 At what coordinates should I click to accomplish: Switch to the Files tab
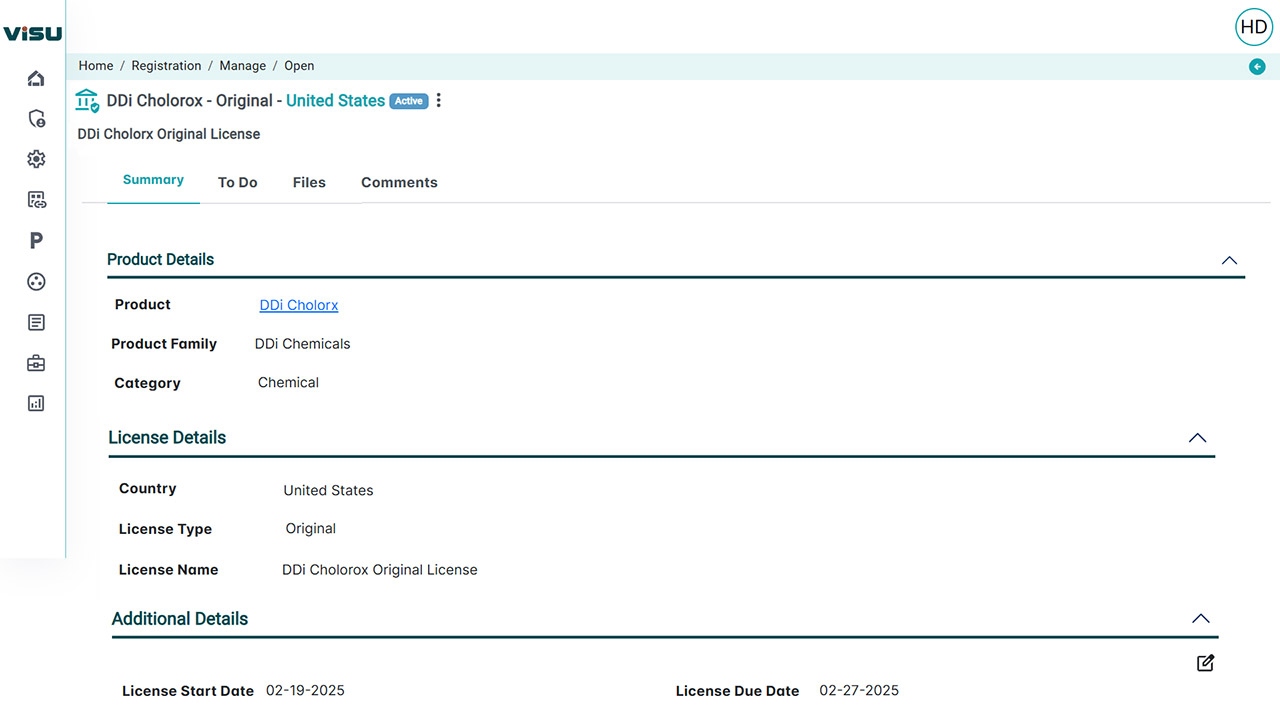pyautogui.click(x=309, y=183)
